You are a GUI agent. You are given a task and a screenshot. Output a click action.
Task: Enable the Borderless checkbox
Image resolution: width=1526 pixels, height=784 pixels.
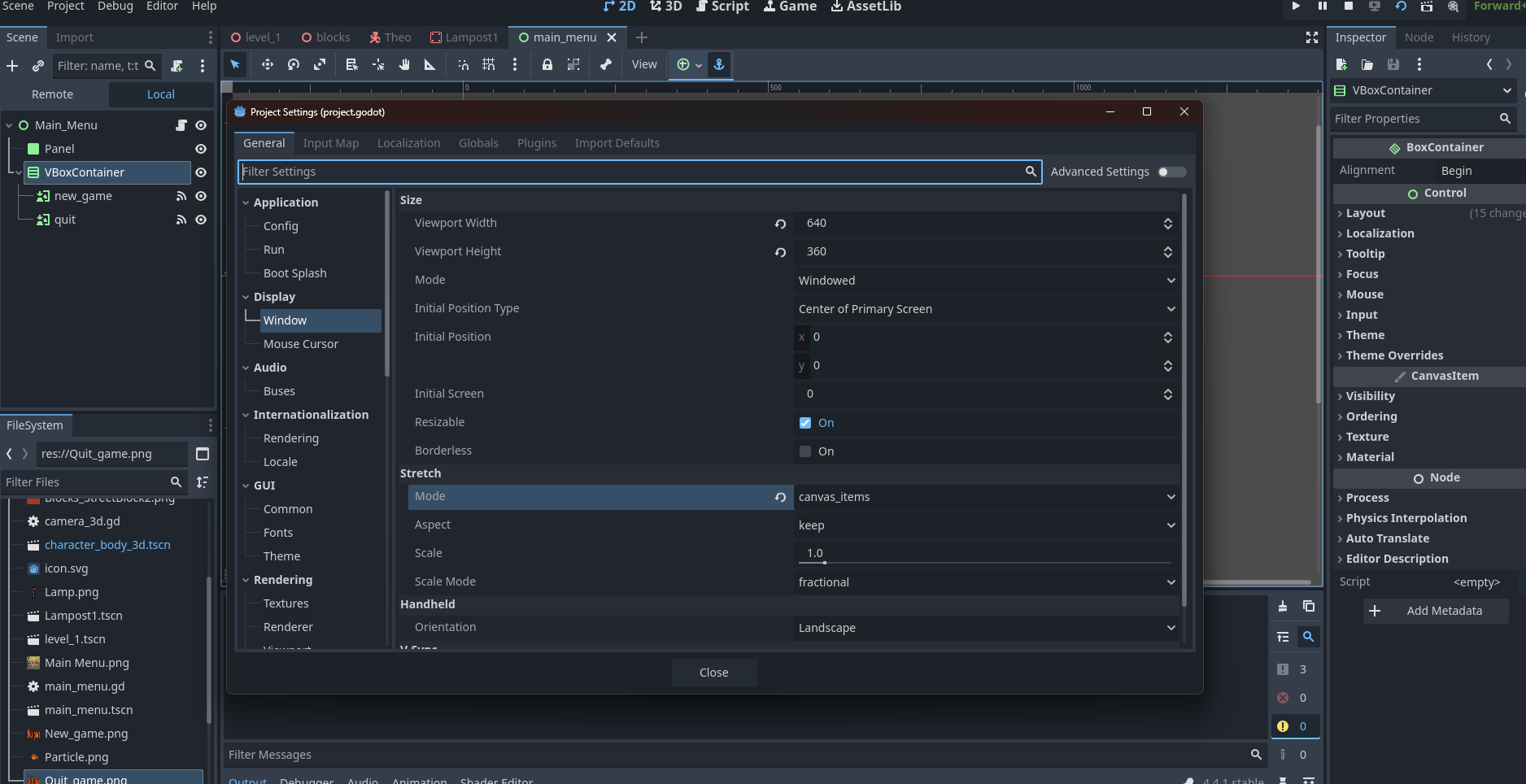click(x=805, y=451)
